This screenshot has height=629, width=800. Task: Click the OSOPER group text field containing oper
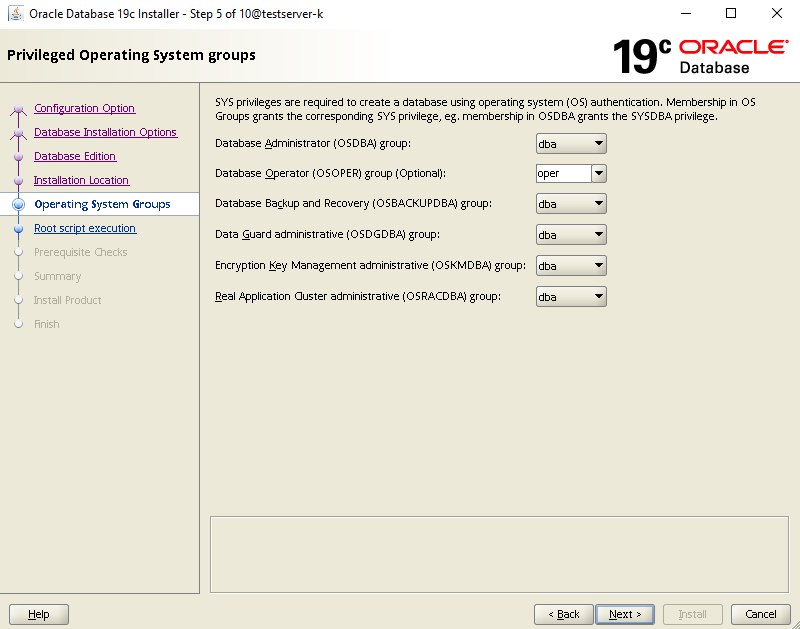point(564,173)
